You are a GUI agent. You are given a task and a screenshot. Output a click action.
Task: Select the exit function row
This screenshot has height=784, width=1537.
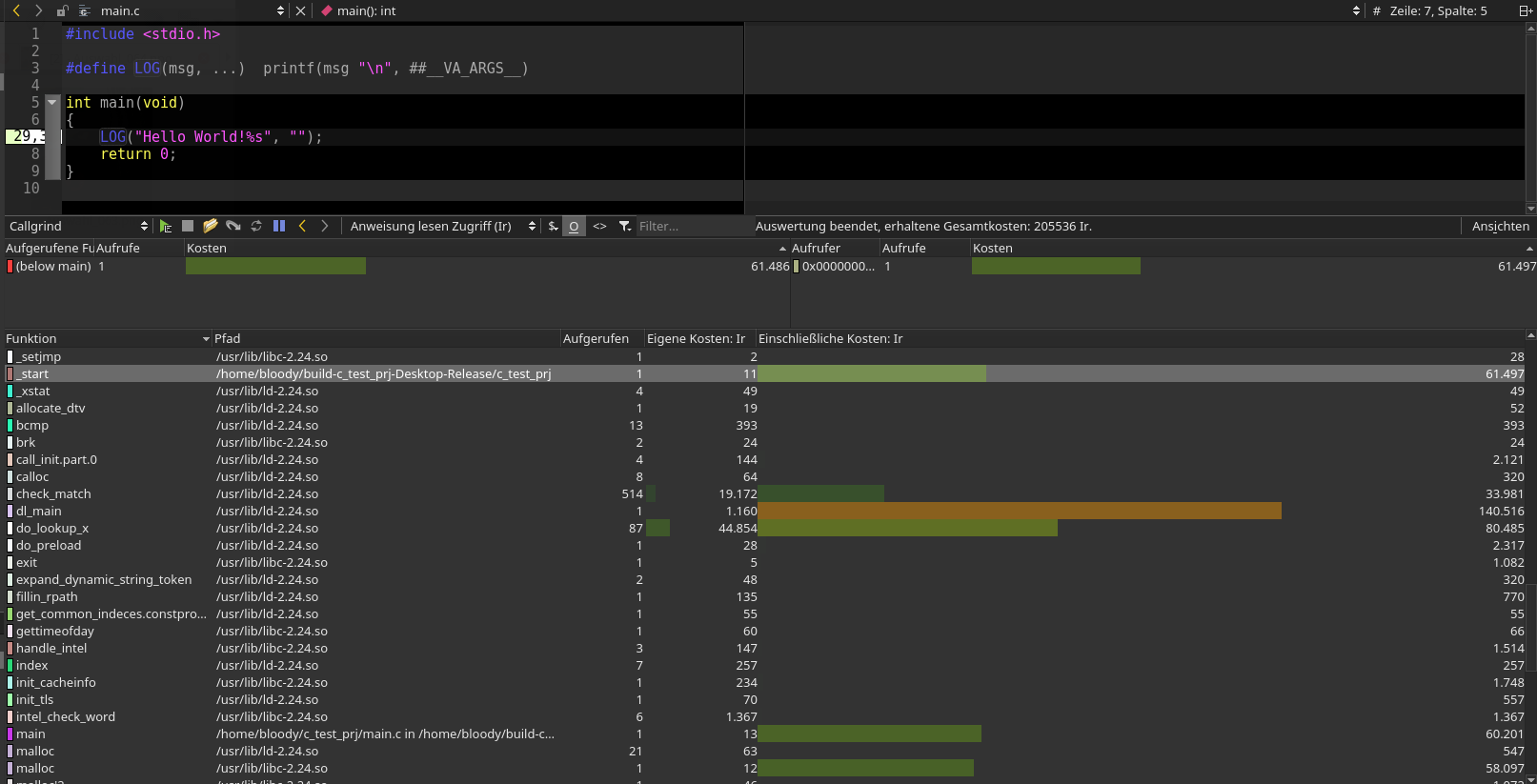[x=764, y=562]
